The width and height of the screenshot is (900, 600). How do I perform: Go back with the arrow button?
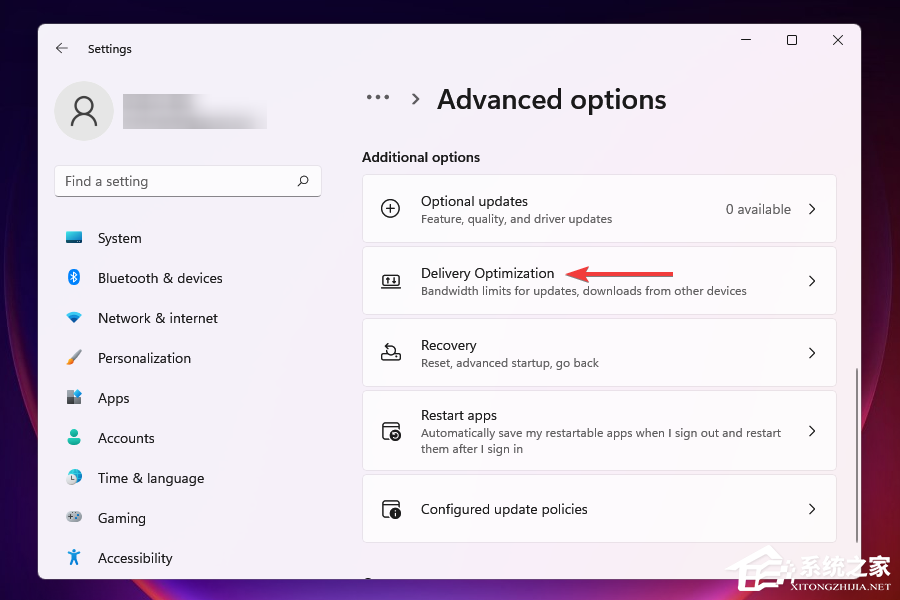pos(61,48)
